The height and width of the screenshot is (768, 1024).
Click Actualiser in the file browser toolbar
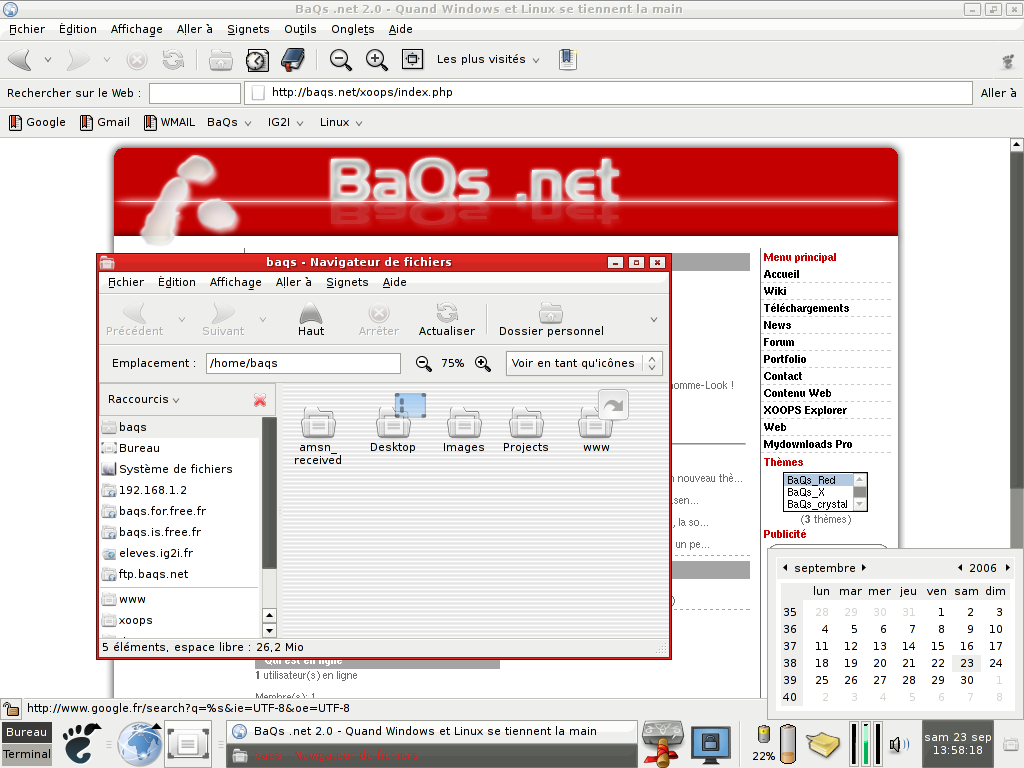tap(447, 319)
